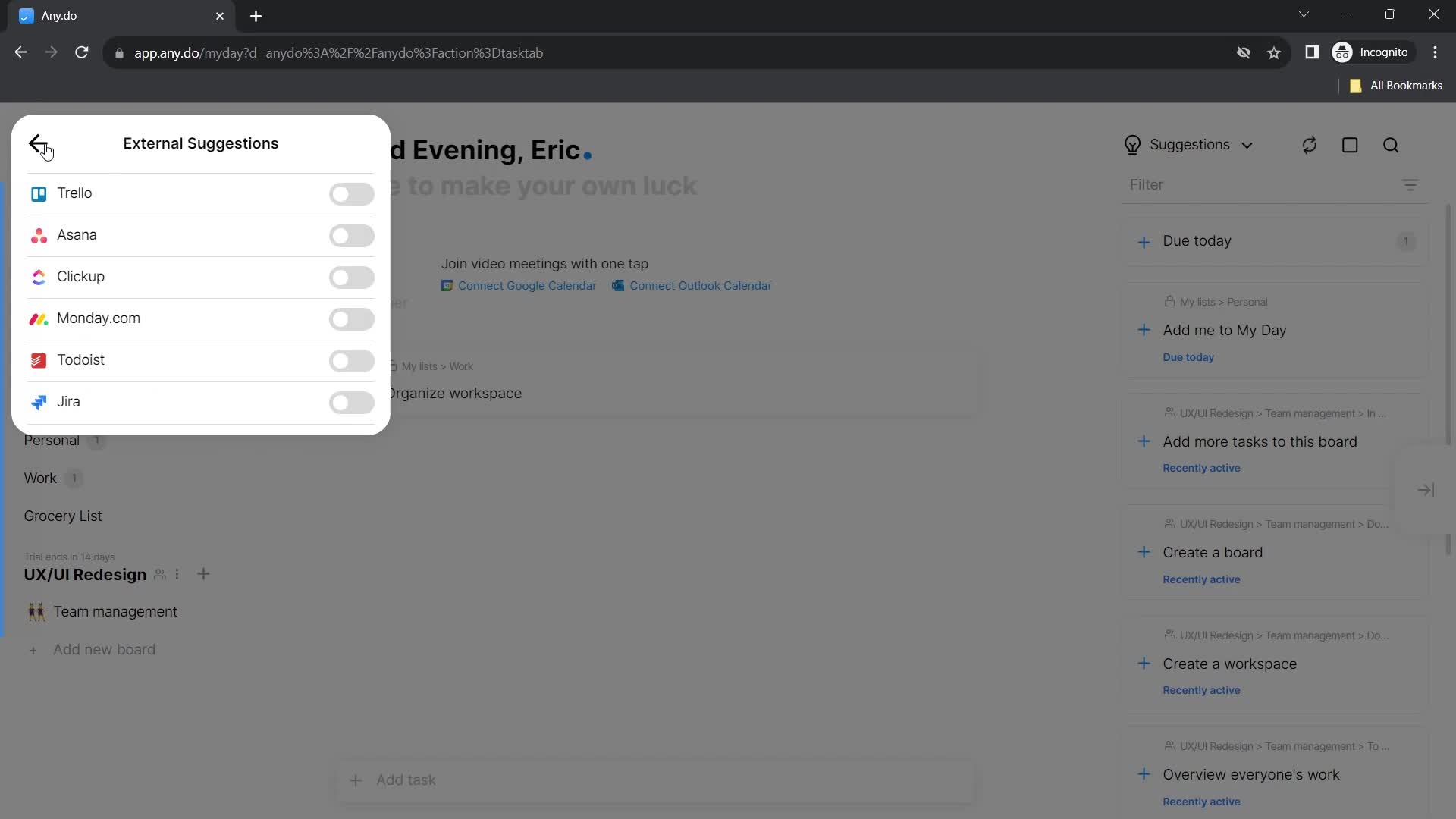Expand the Suggestions dropdown menu

click(x=1248, y=144)
